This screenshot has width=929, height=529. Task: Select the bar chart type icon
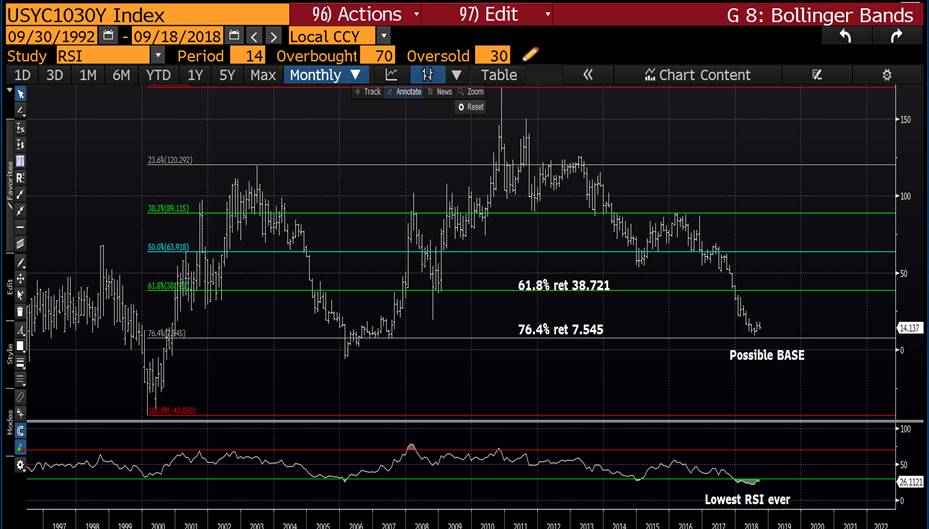[427, 75]
